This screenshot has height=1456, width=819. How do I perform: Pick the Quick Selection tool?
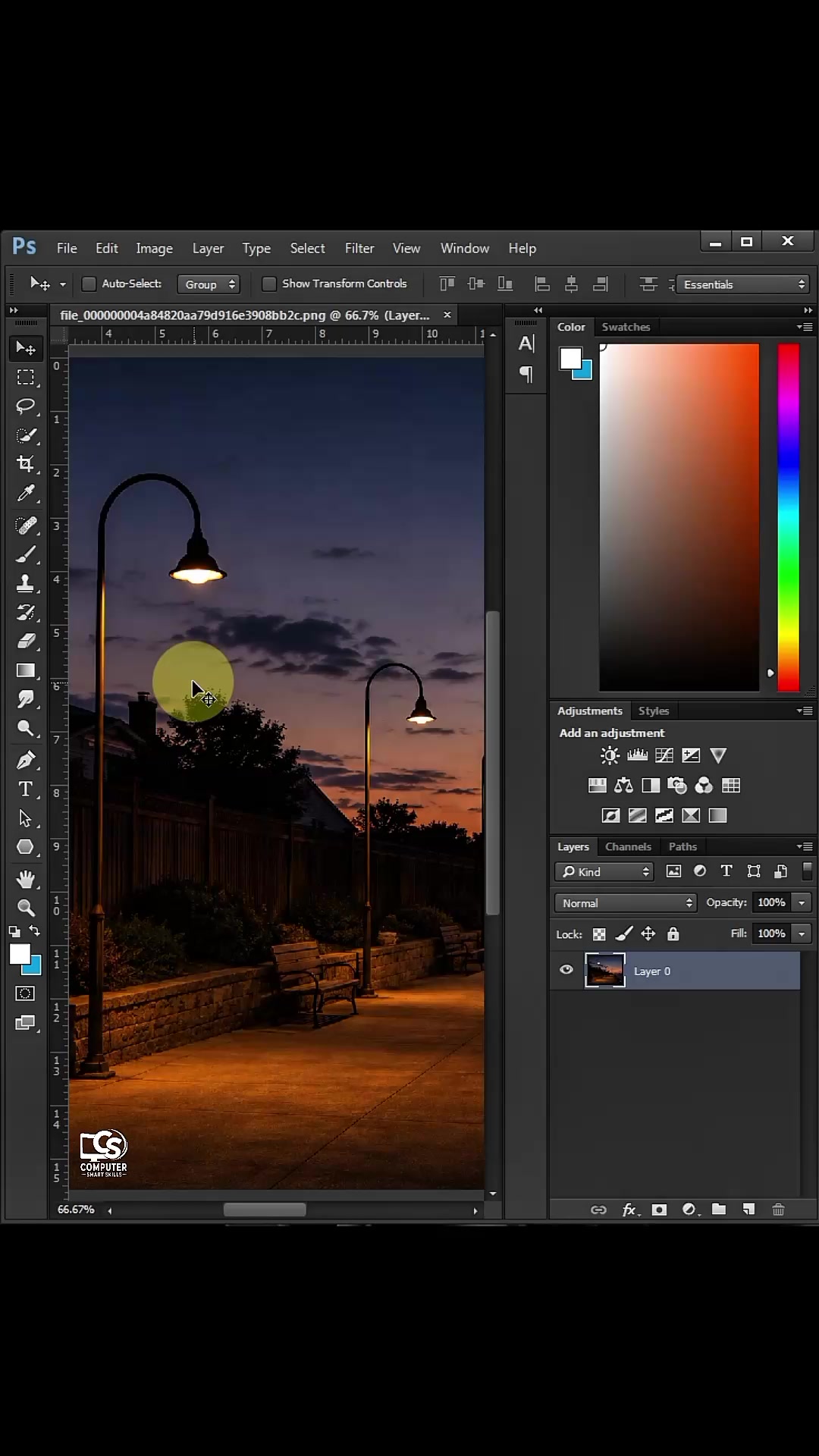[x=26, y=435]
